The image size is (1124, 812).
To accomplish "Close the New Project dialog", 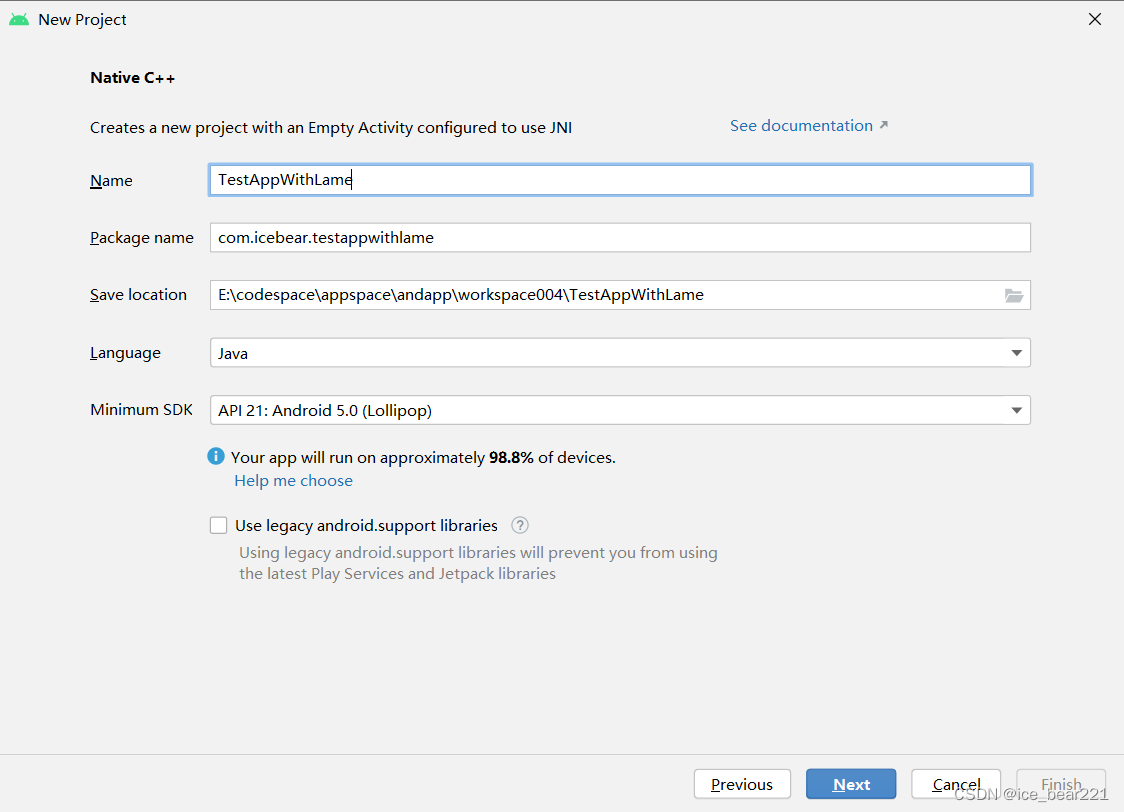I will coord(1095,19).
